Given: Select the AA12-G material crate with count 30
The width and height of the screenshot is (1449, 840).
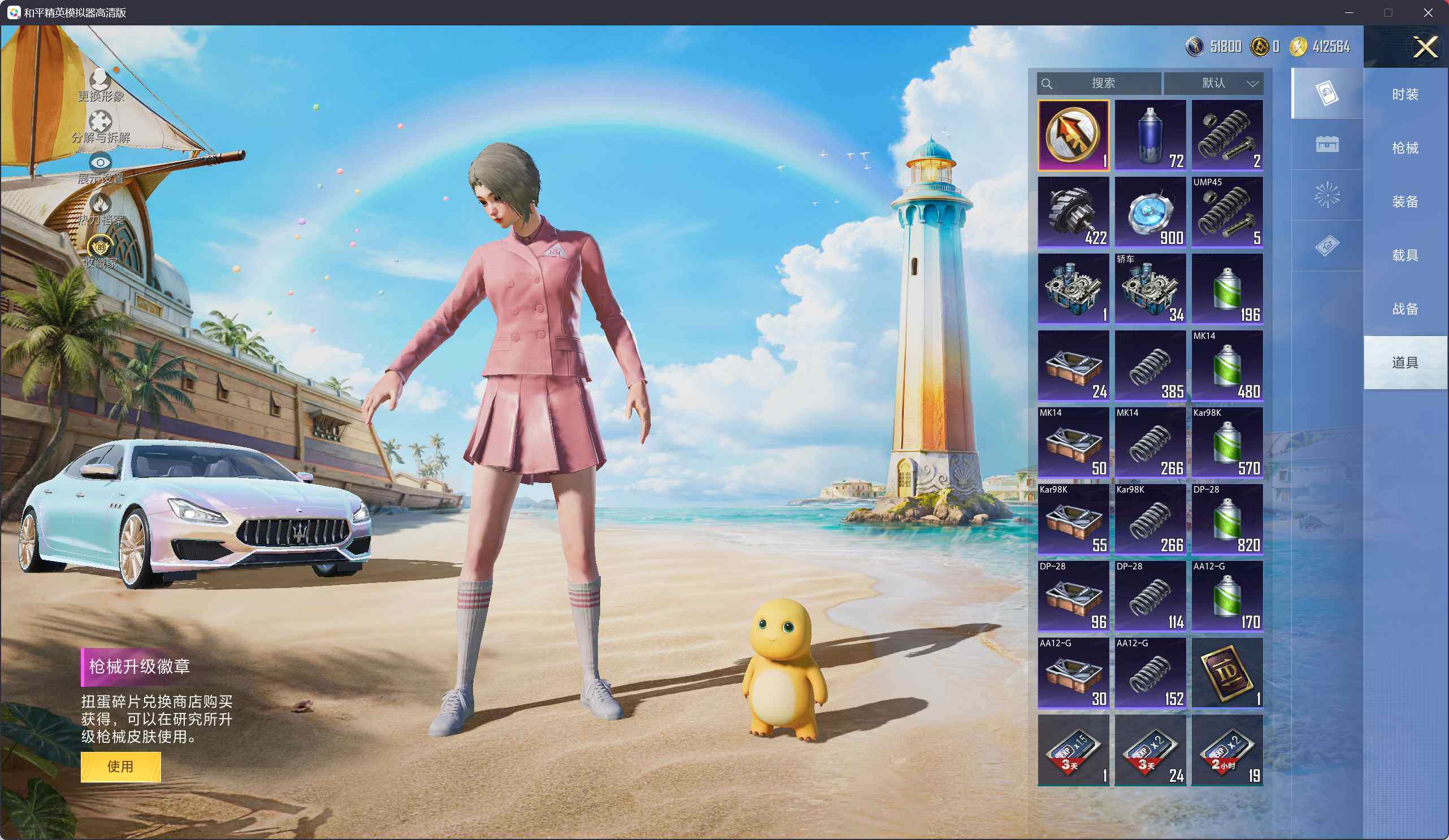Looking at the screenshot, I should pyautogui.click(x=1073, y=673).
